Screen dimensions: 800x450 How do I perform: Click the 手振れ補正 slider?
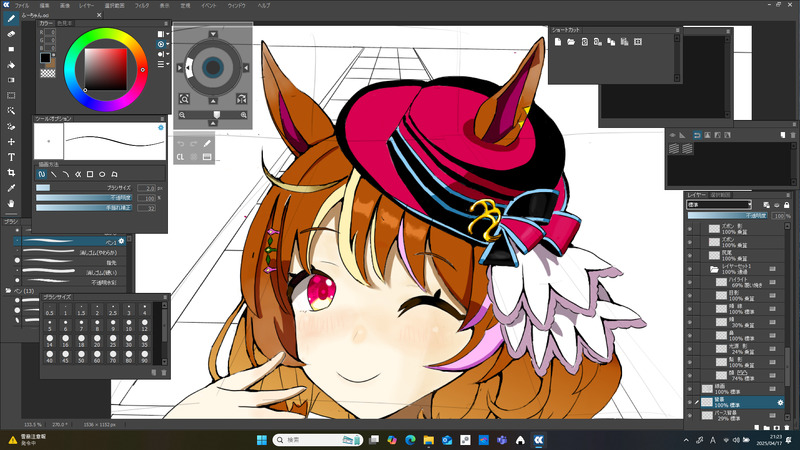(85, 208)
